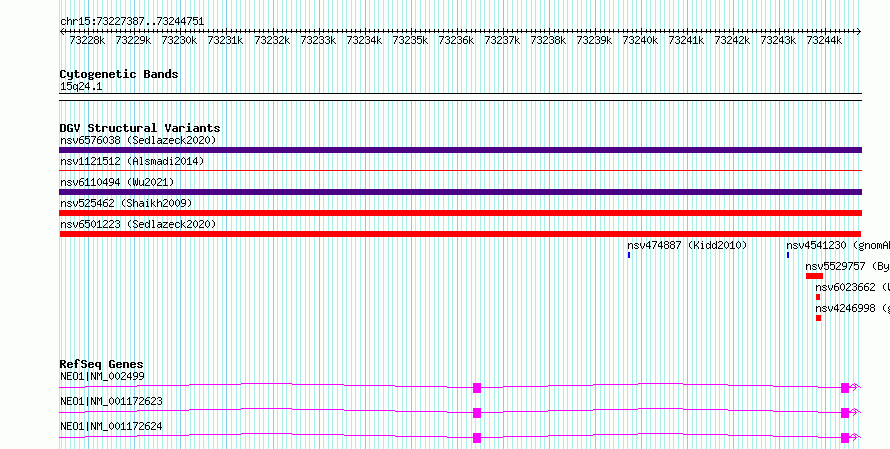Screen dimensions: 890x449
Task: Click ruler position 73228k
Action: [x=87, y=40]
